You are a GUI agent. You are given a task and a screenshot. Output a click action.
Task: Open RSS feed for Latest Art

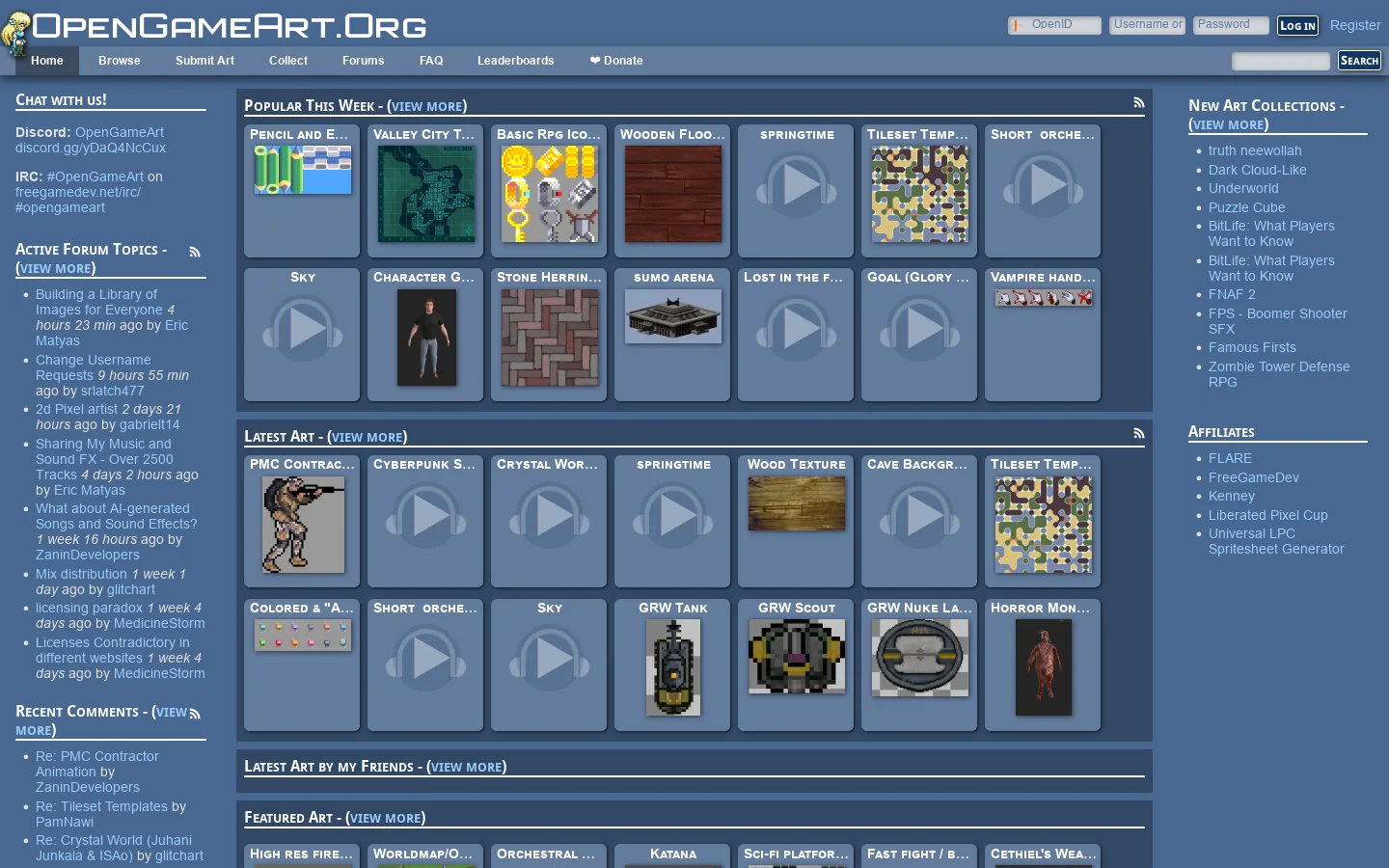pos(1139,433)
